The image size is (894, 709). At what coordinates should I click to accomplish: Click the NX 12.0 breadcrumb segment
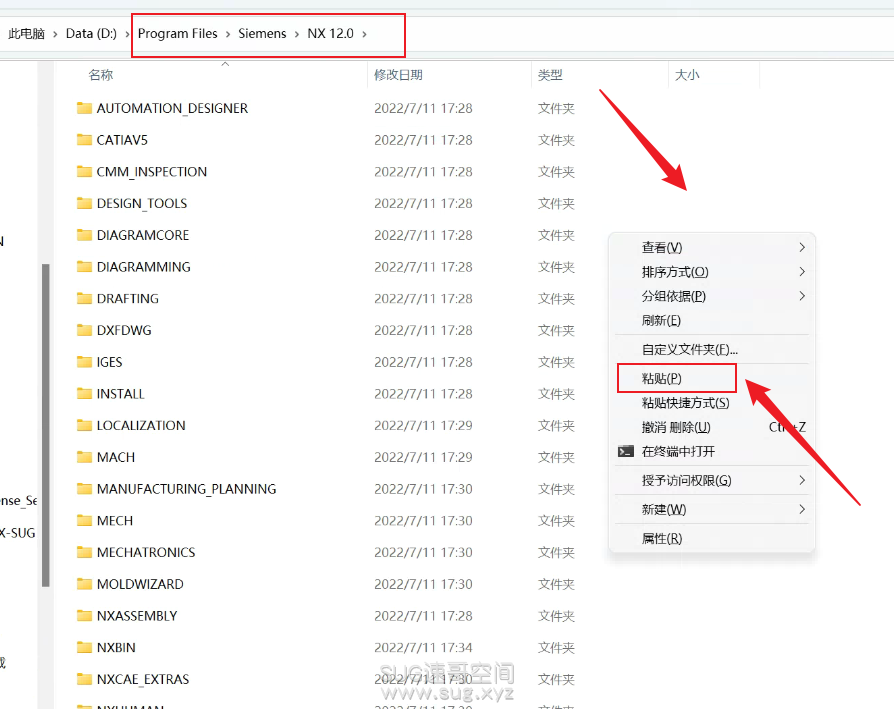(x=331, y=34)
